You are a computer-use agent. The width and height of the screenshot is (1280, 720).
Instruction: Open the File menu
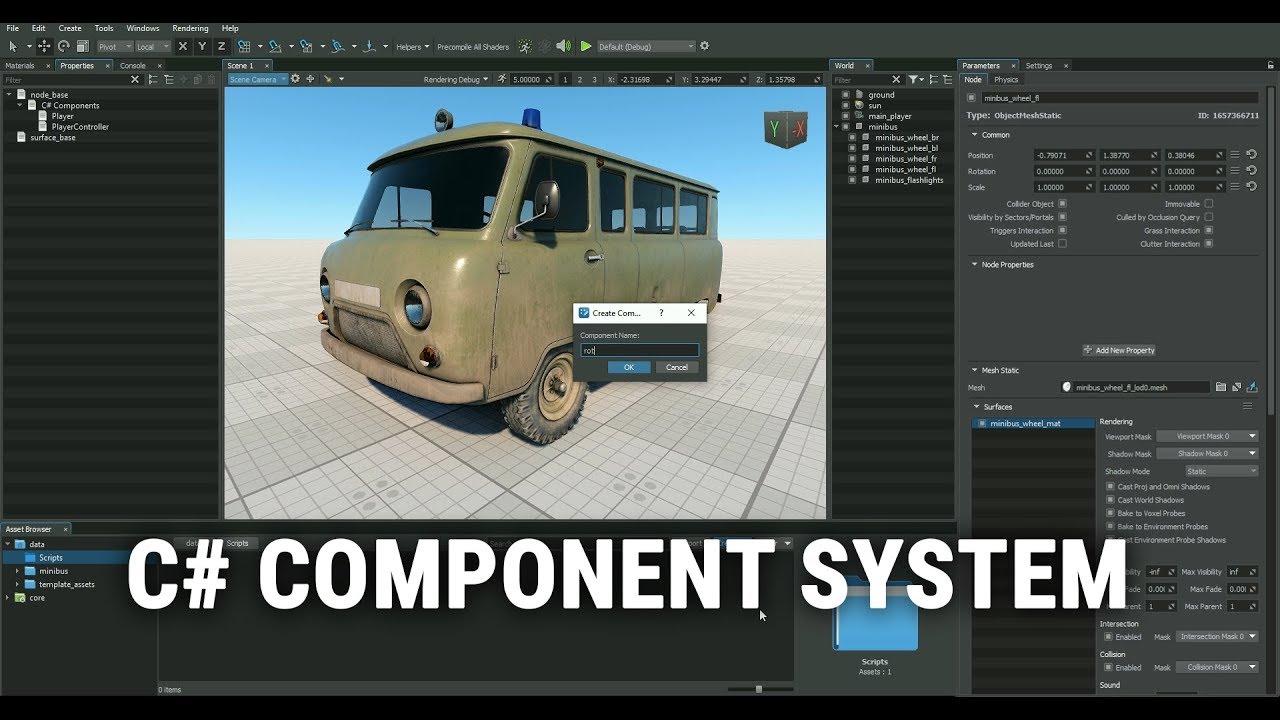[12, 28]
